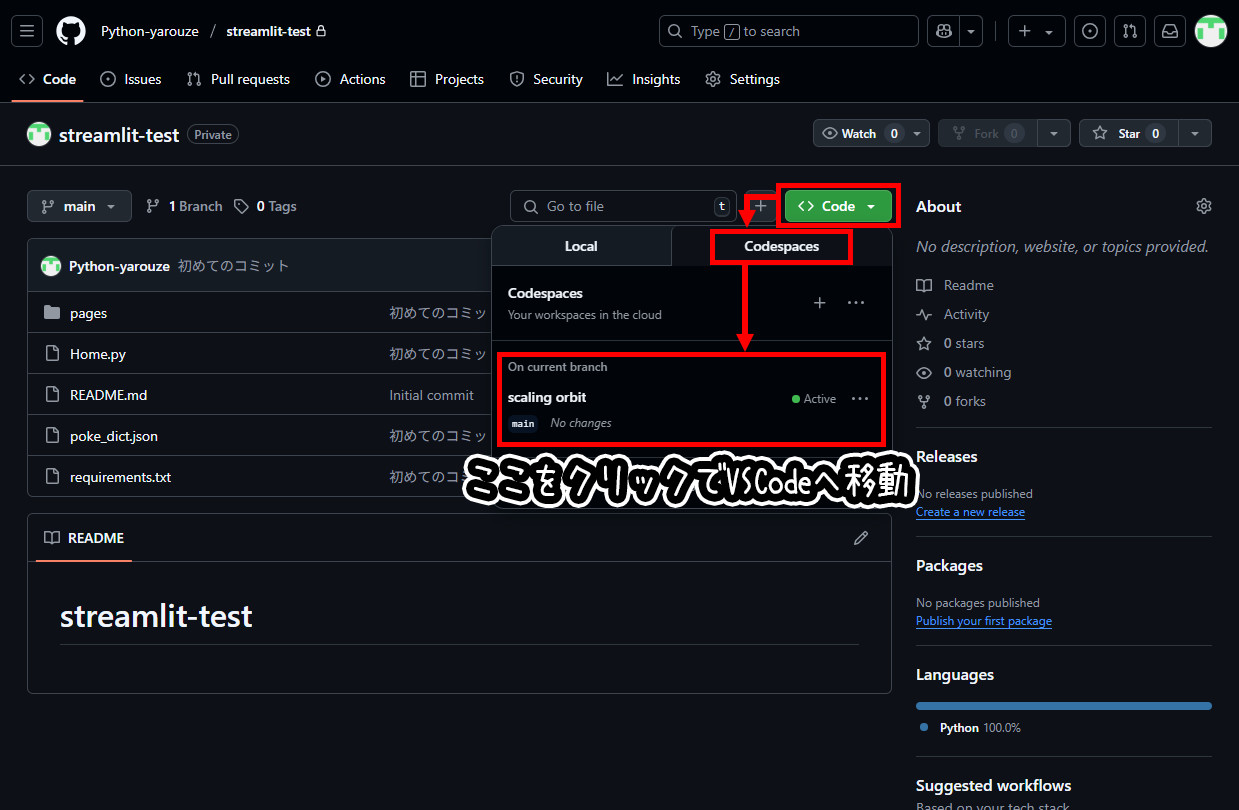Screen dimensions: 1239x810
Task: Click the Python-yarouze owner breadcrumb
Action: tap(148, 31)
